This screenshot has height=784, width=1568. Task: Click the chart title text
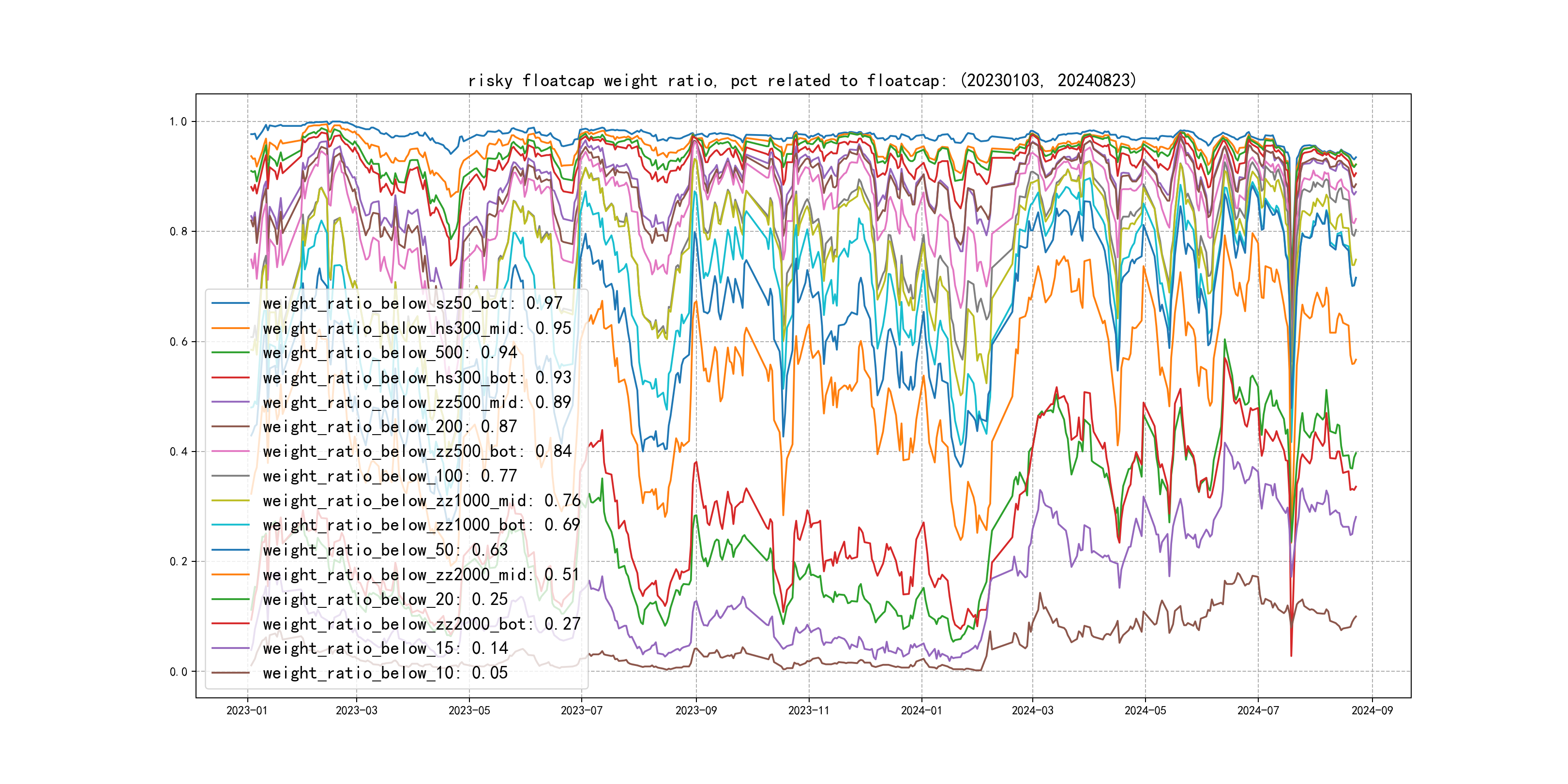[802, 80]
